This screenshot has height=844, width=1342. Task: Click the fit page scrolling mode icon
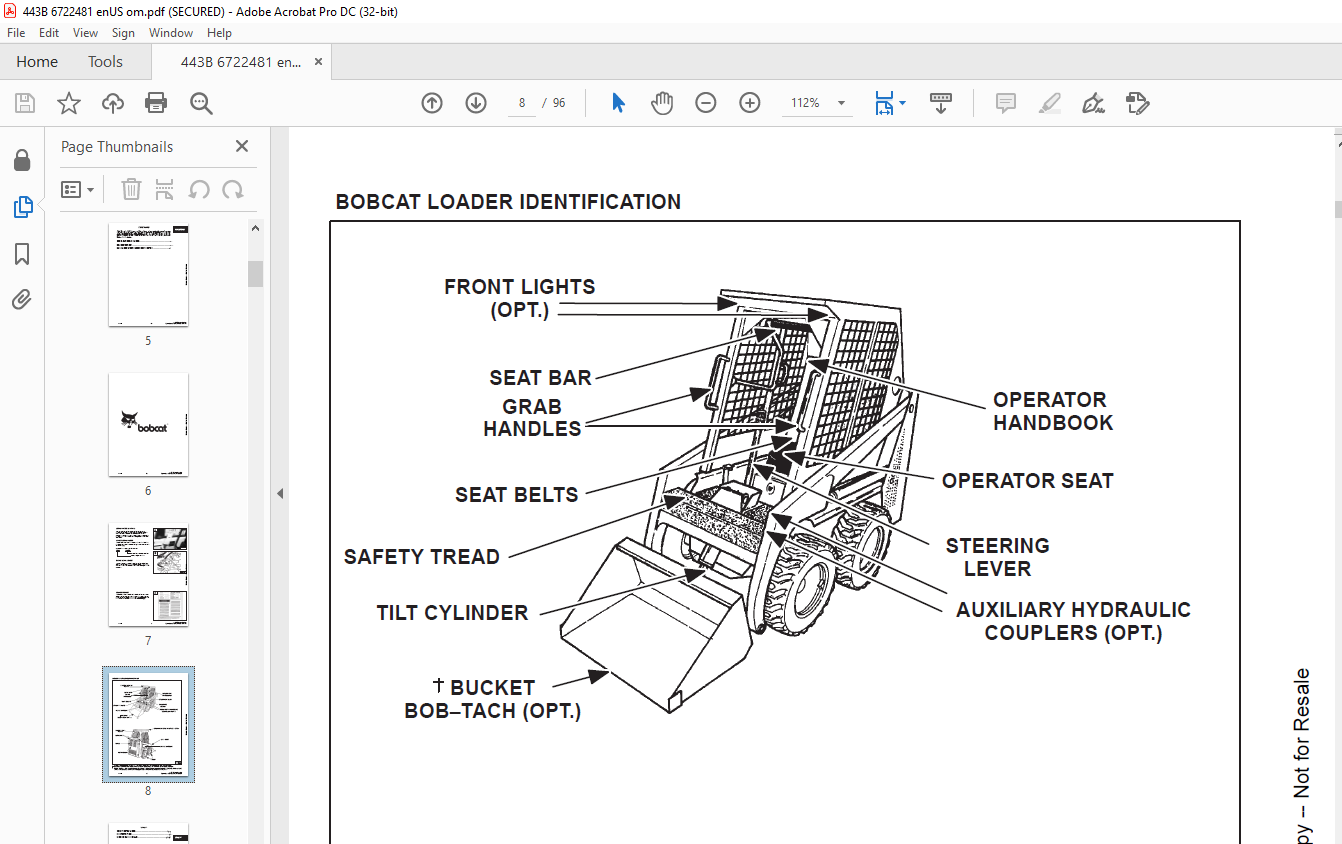pyautogui.click(x=884, y=103)
